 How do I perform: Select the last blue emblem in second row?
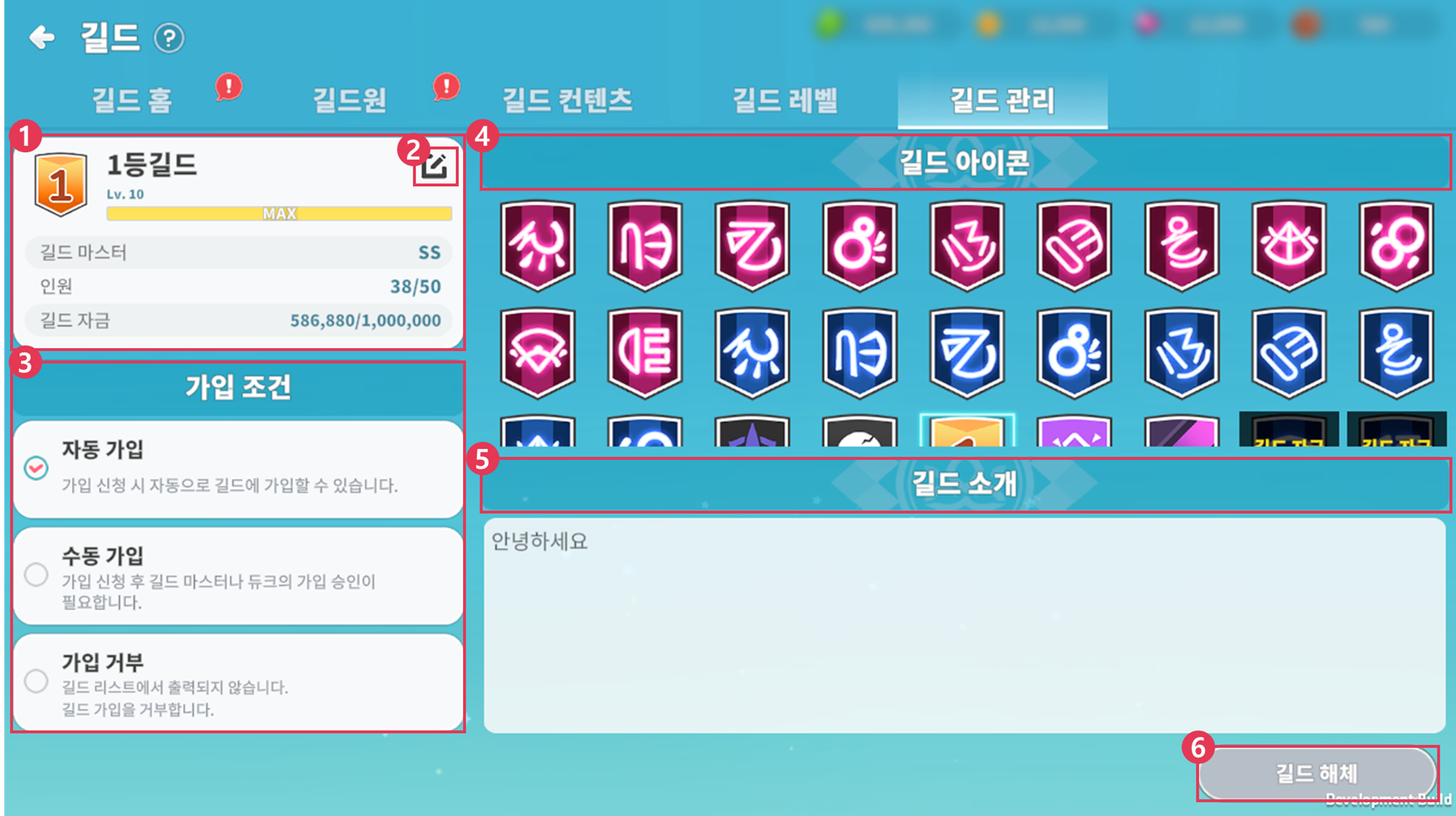[1396, 353]
